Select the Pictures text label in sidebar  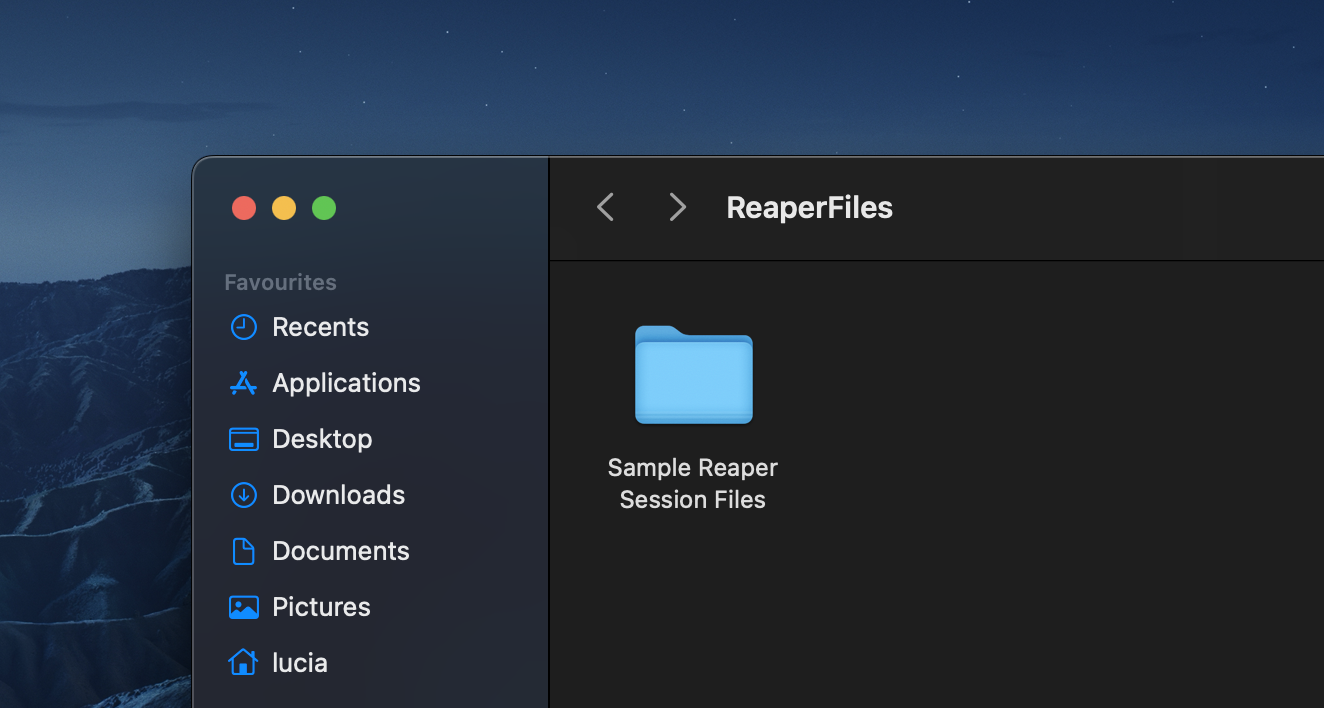coord(321,607)
